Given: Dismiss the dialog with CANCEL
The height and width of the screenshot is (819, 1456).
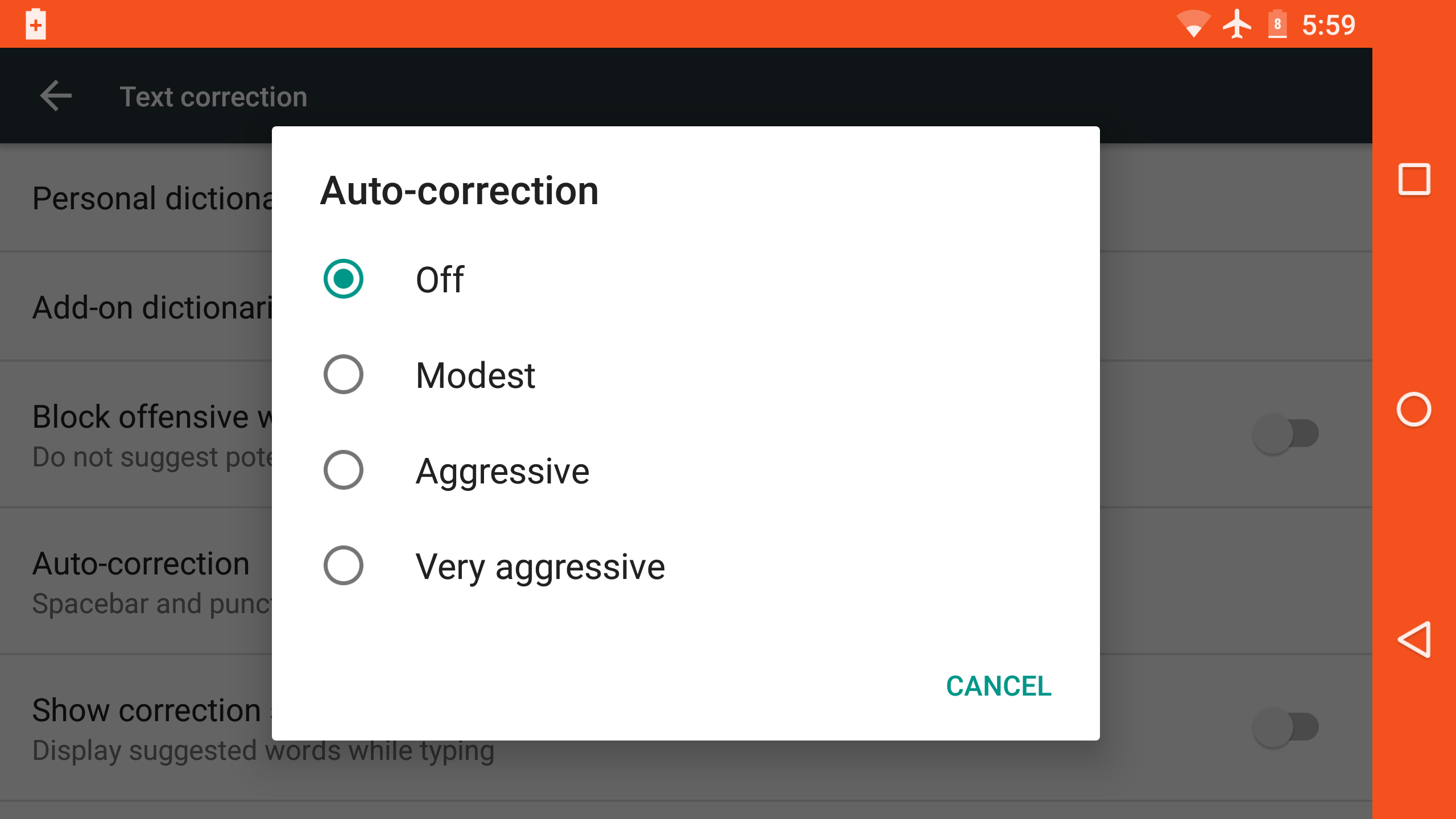Looking at the screenshot, I should [x=999, y=686].
